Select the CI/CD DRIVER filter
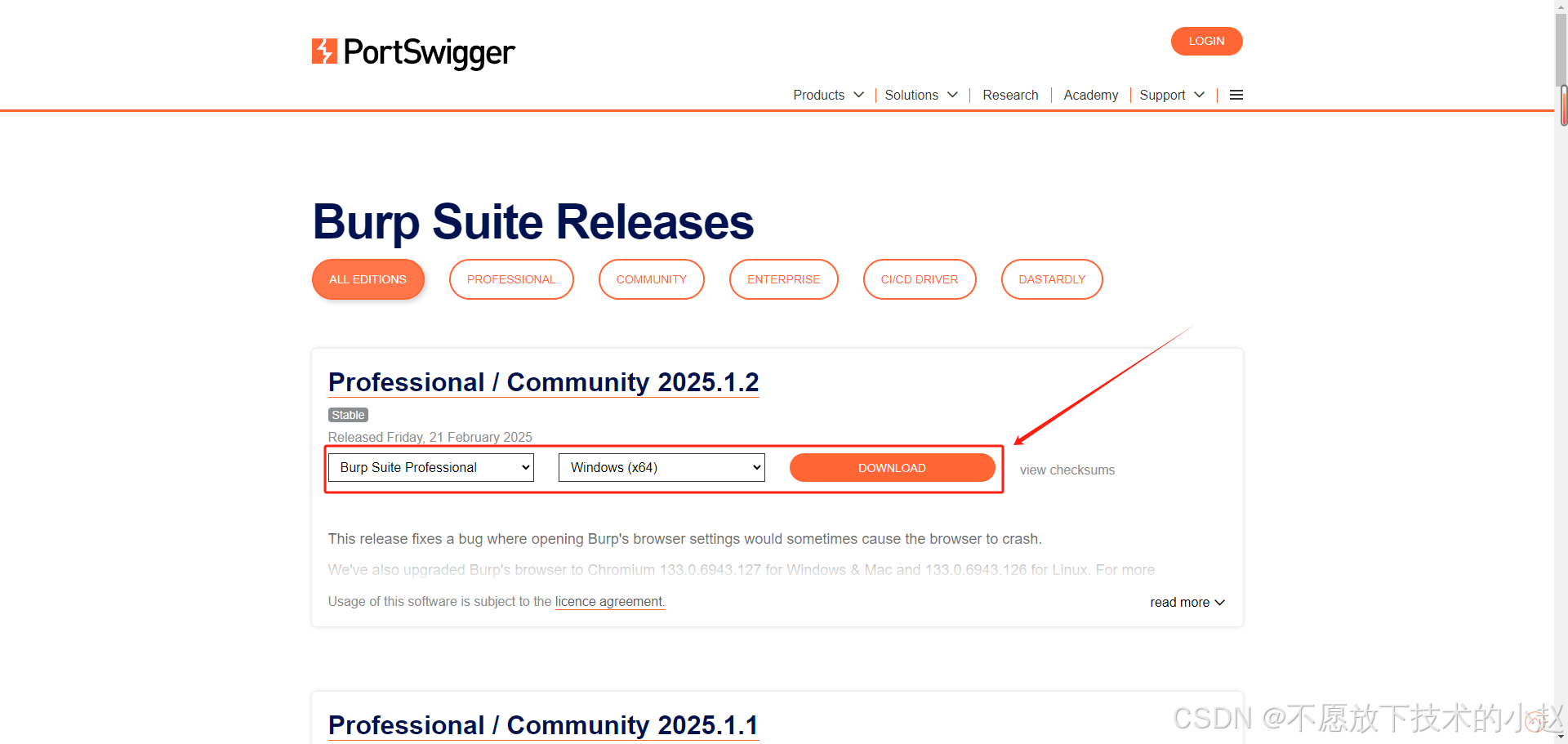 (920, 279)
